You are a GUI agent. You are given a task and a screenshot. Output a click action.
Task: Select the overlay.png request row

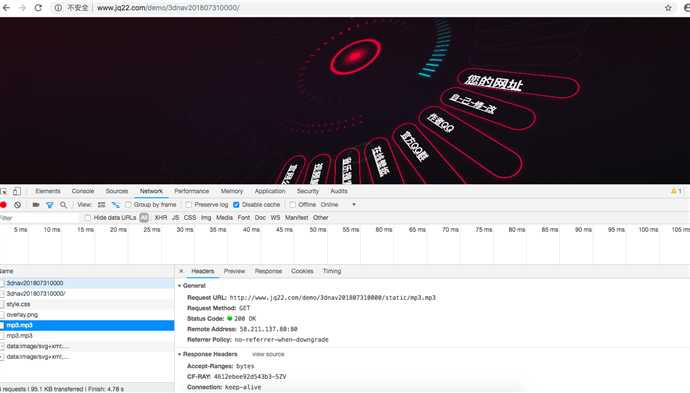click(x=87, y=315)
